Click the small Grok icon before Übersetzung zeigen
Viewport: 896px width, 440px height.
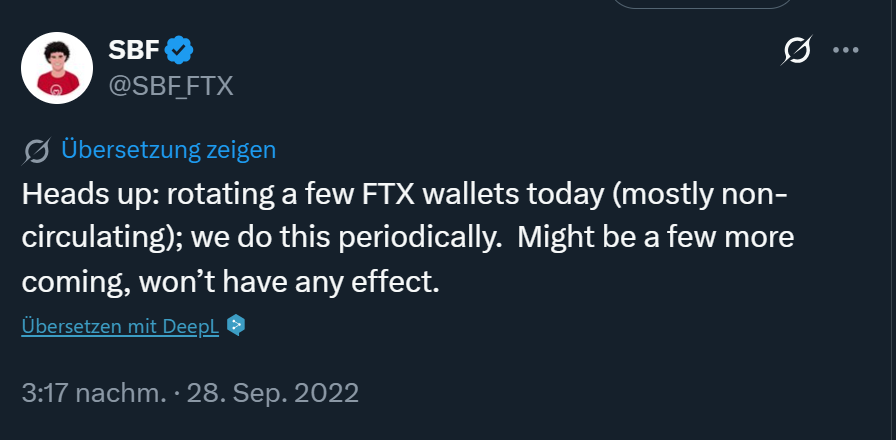pyautogui.click(x=36, y=151)
